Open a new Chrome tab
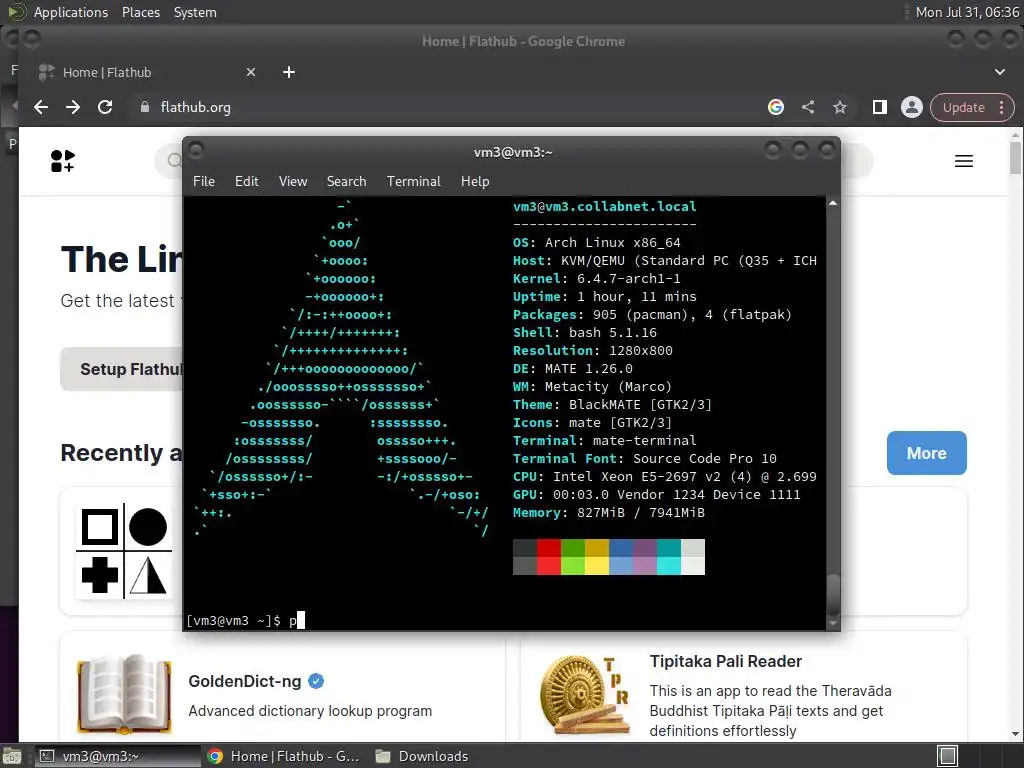This screenshot has width=1024, height=768. pyautogui.click(x=289, y=72)
